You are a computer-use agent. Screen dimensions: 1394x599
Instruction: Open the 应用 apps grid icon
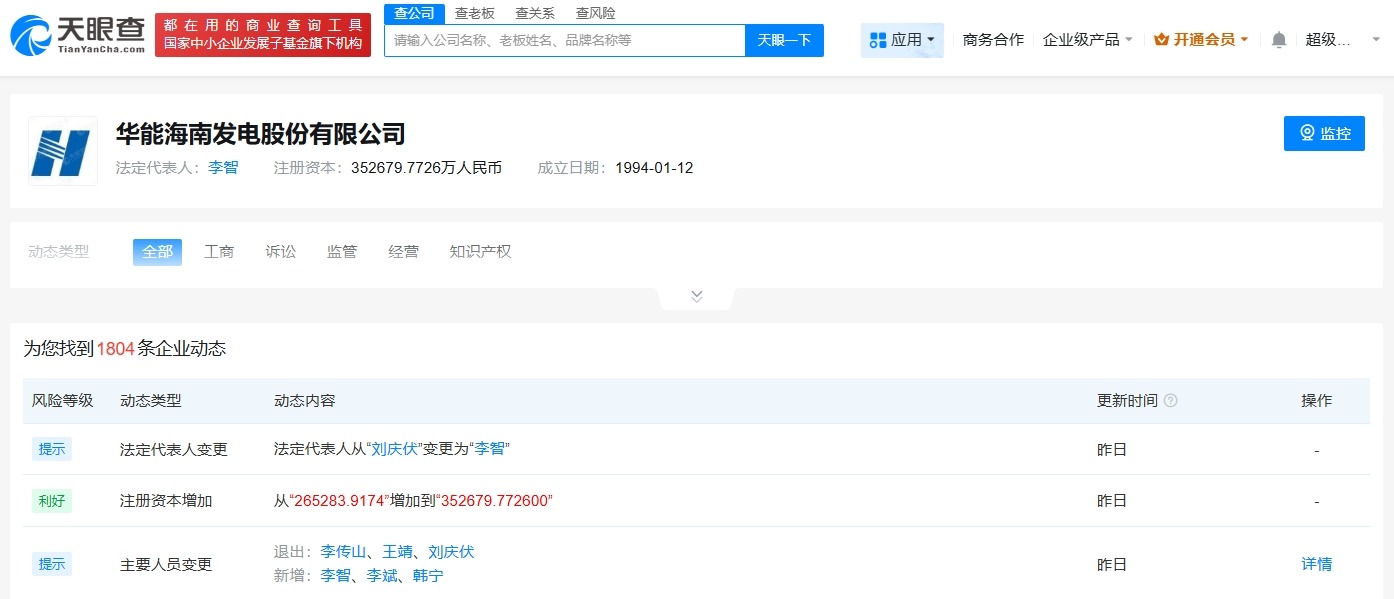coord(880,39)
